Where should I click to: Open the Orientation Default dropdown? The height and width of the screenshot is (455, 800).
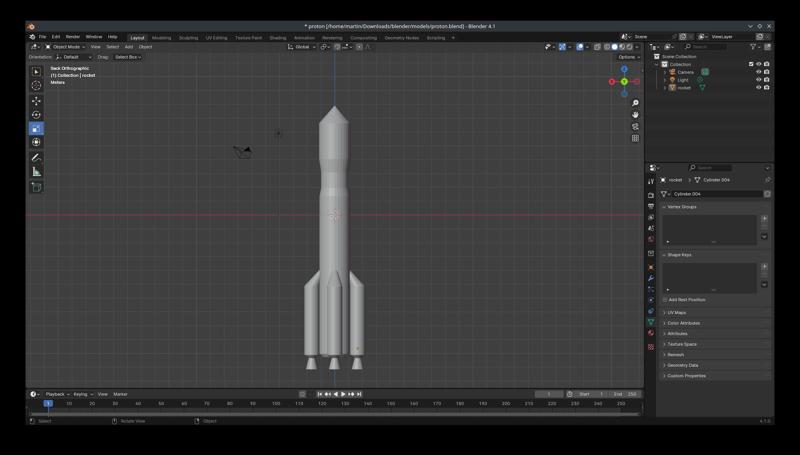coord(74,57)
